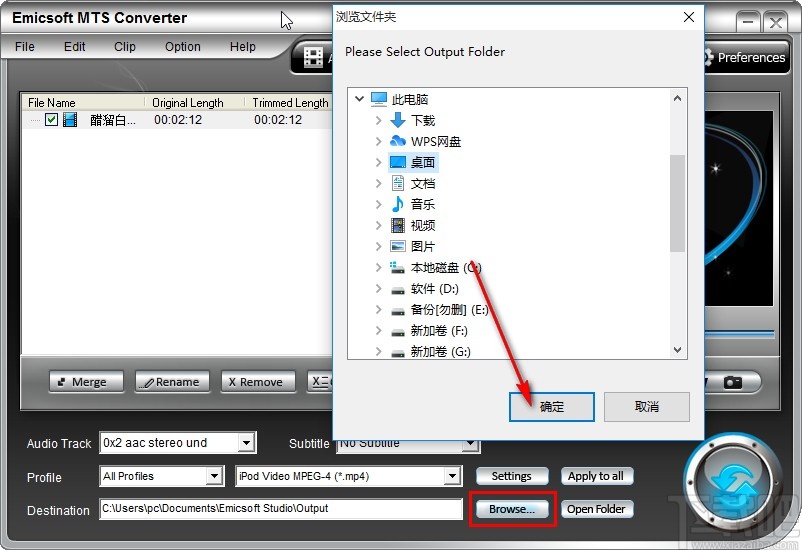Click the Remove button
The height and width of the screenshot is (550, 802).
coord(258,382)
